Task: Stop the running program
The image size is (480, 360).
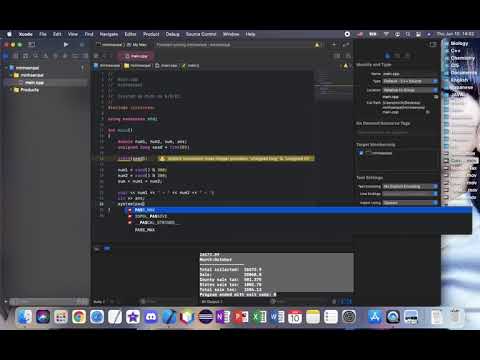Action: click(x=82, y=44)
